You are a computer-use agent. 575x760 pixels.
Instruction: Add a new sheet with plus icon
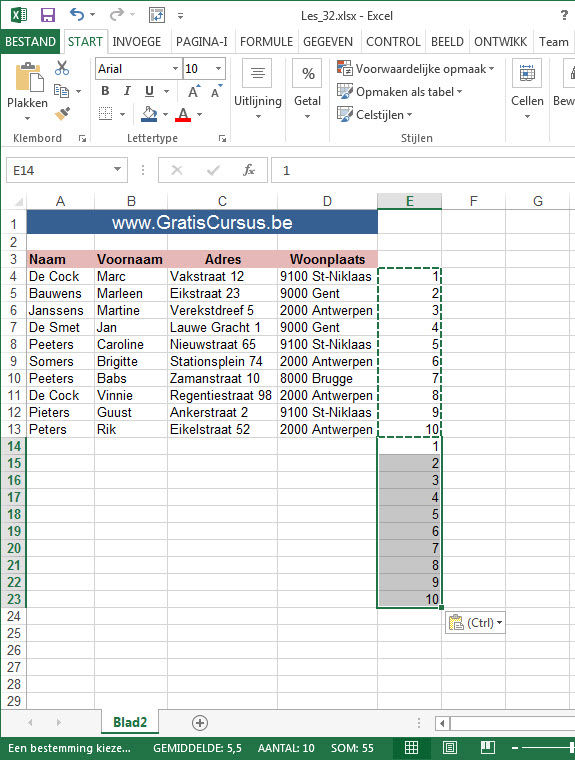point(200,723)
